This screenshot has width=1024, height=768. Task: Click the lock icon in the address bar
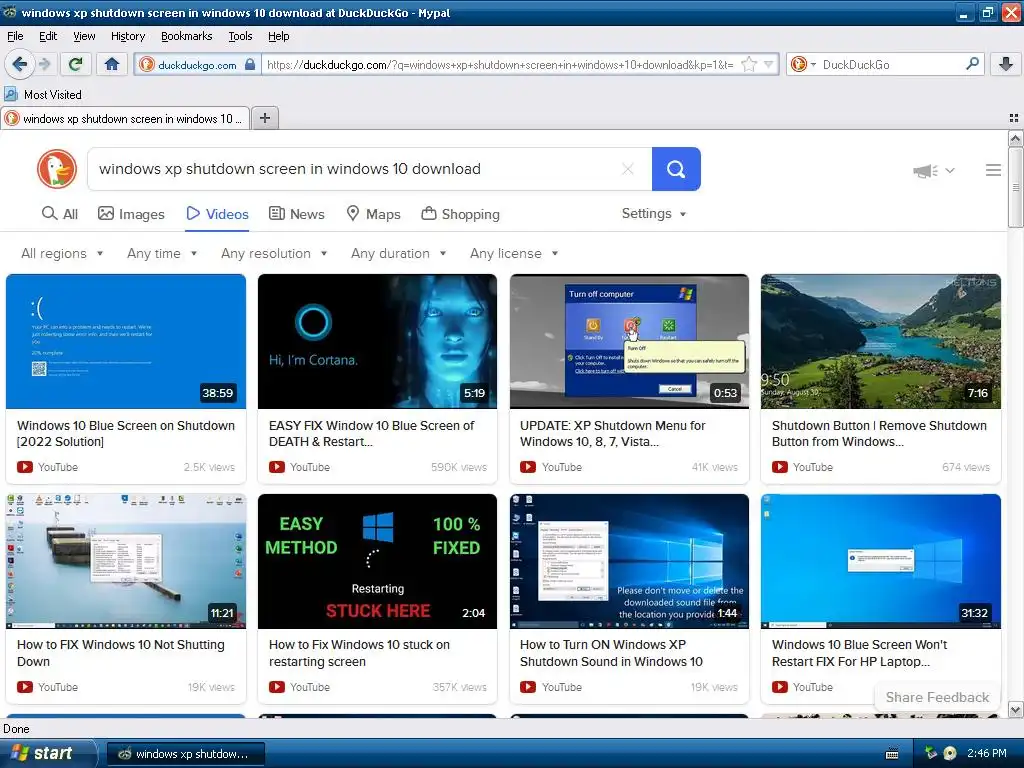(x=249, y=65)
